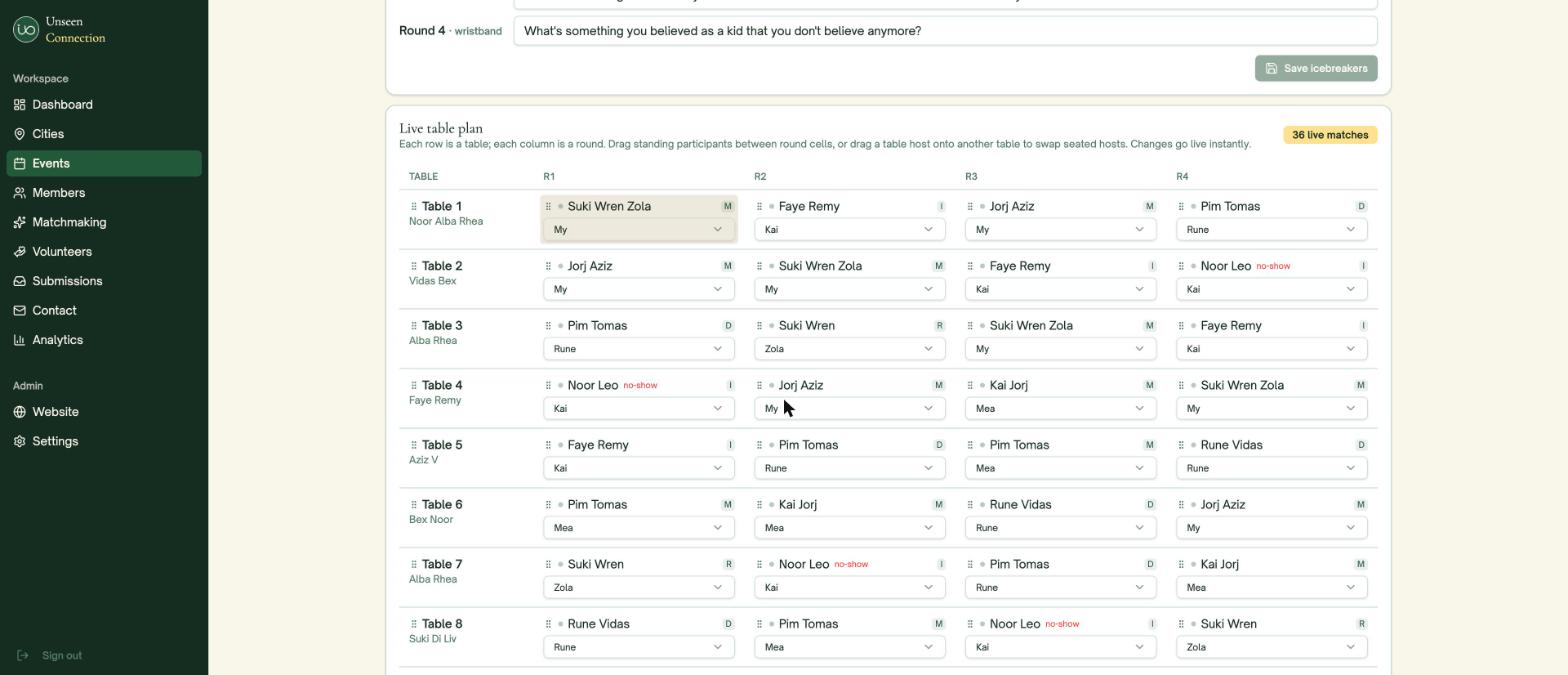Open Table 8 R2 dropdown showing Mea
The height and width of the screenshot is (675, 1568).
850,647
